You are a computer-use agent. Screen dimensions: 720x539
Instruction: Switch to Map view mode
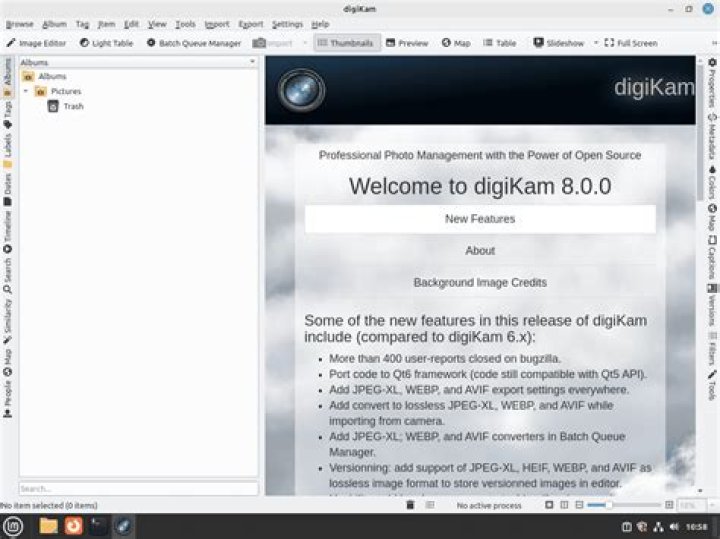(456, 43)
